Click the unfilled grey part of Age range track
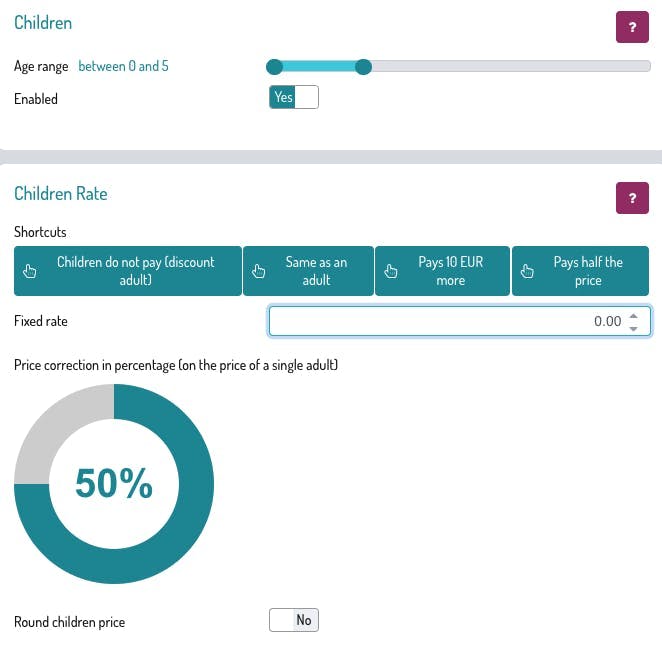 tap(510, 67)
